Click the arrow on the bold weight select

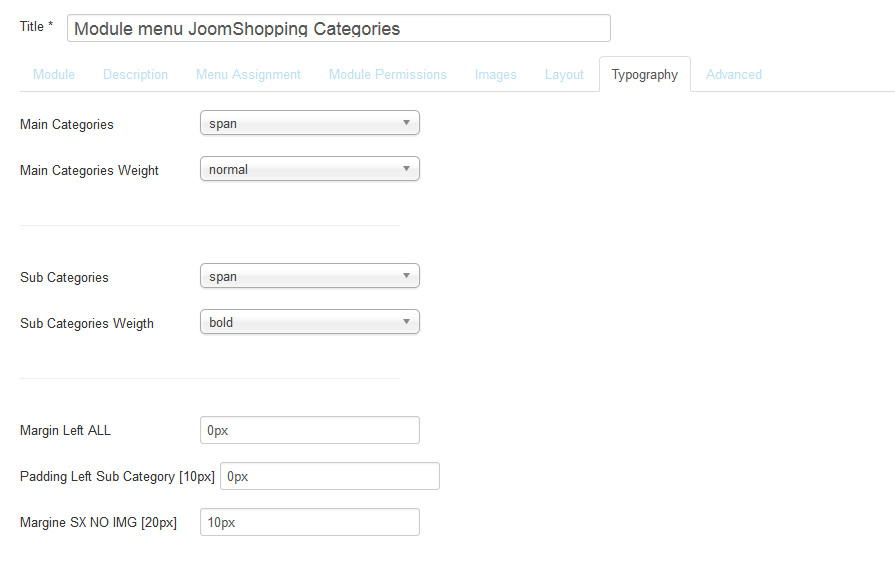(406, 322)
